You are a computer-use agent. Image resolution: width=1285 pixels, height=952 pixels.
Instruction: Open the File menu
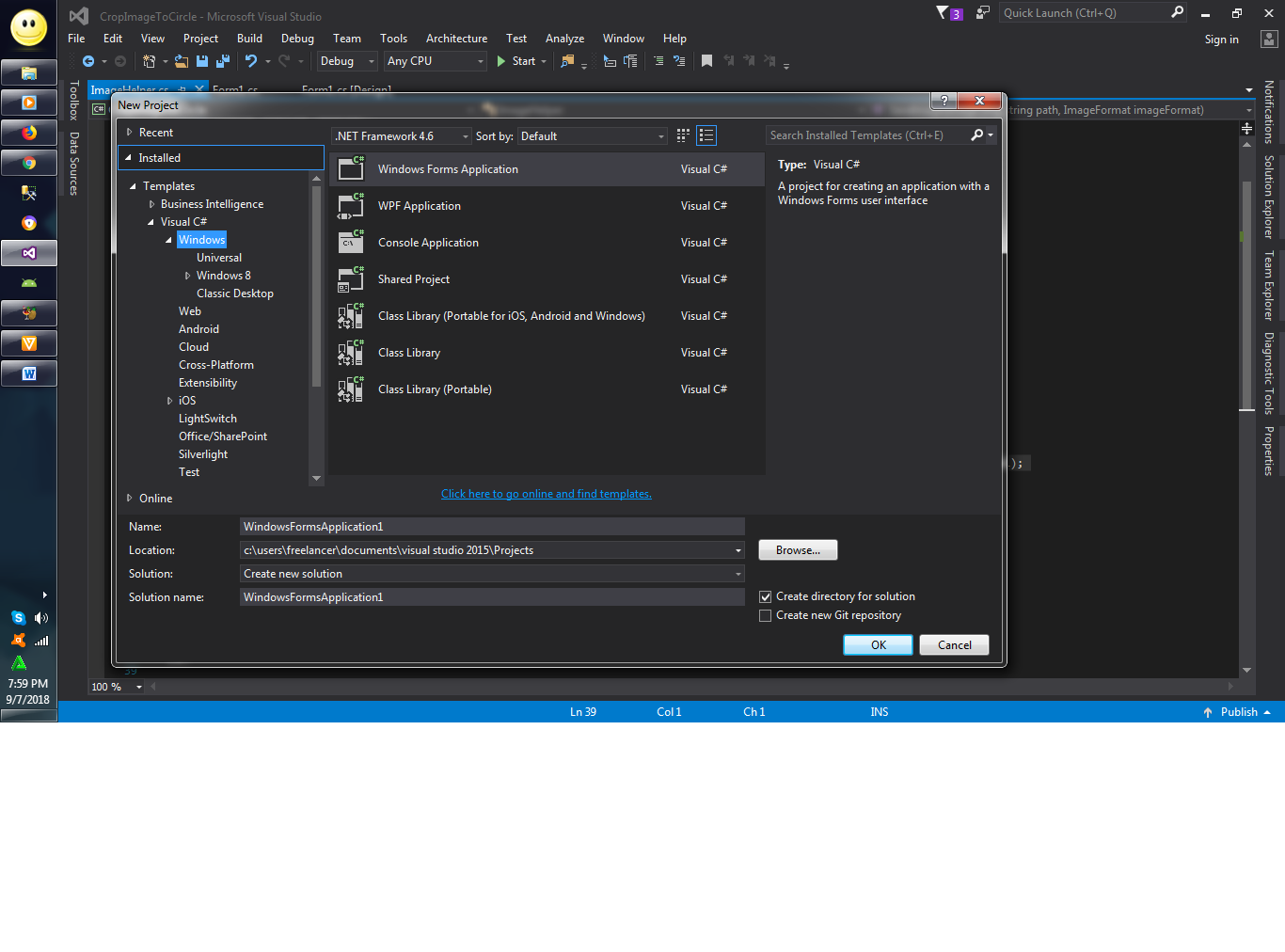tap(76, 39)
